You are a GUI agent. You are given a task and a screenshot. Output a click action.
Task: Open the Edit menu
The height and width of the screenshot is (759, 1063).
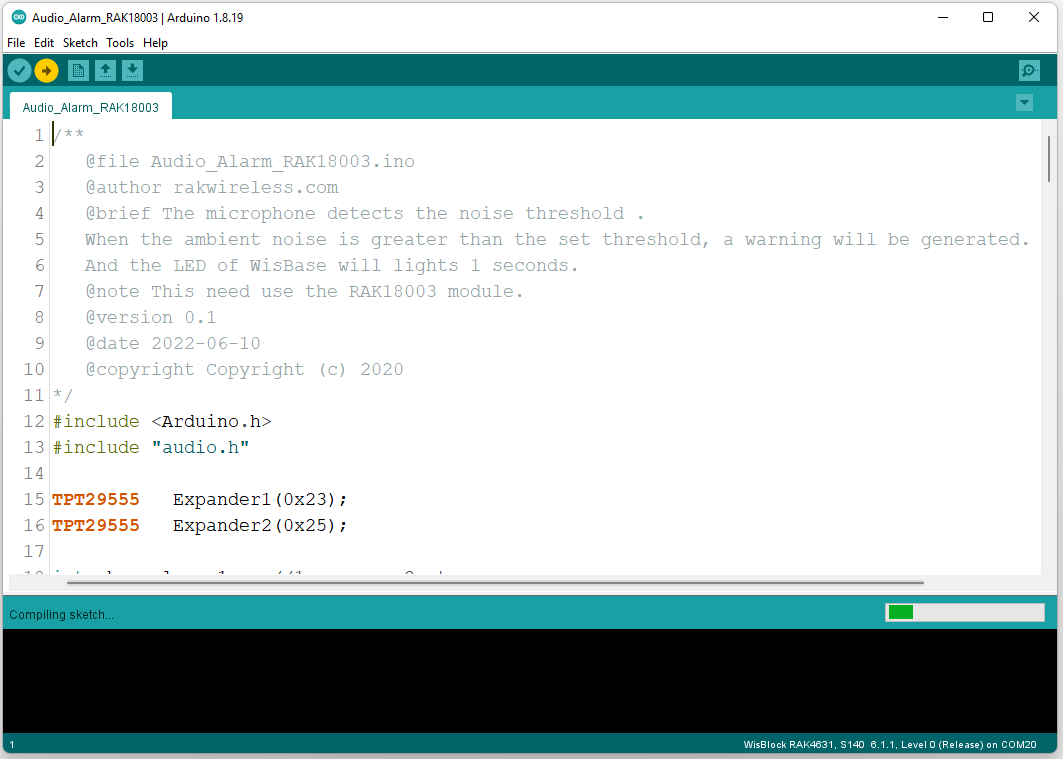pos(44,43)
